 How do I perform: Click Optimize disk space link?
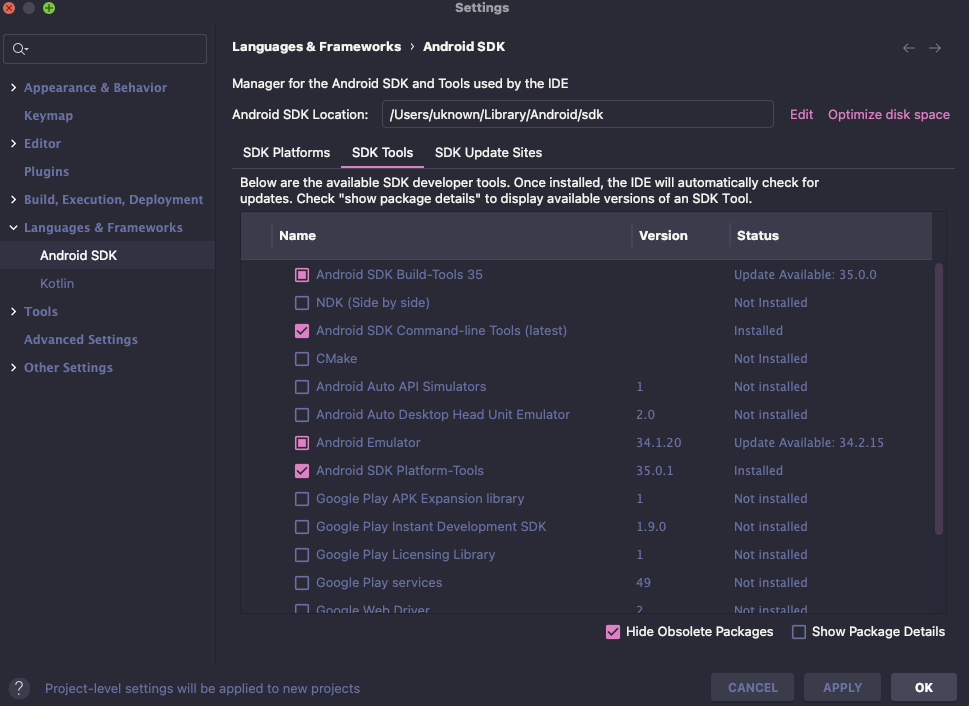click(x=889, y=114)
